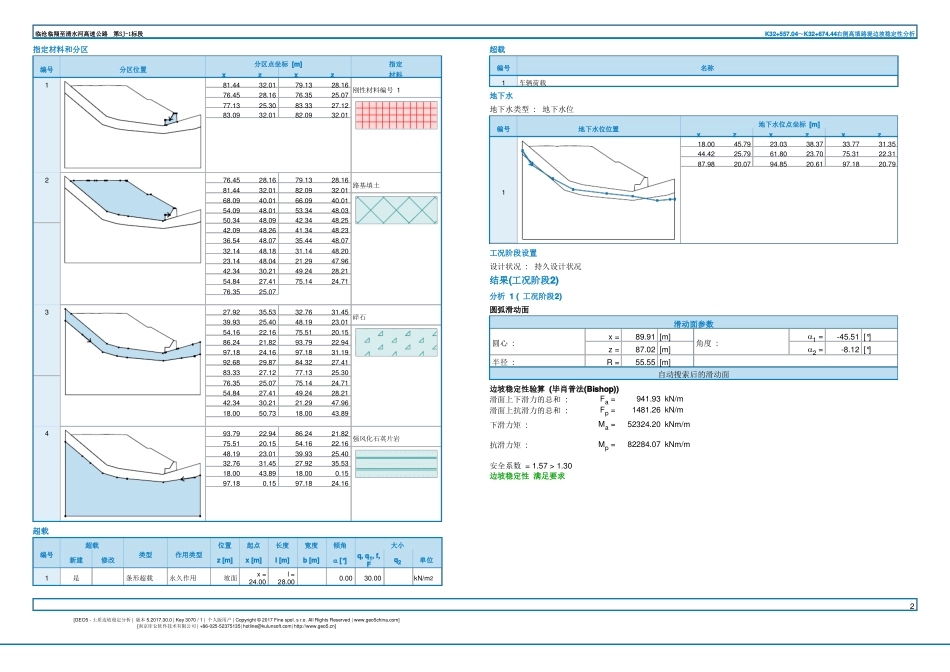Screen dimensions: 950x672
Task: Click the 分析 1 (工况阶段2) heading
Action: 526,296
